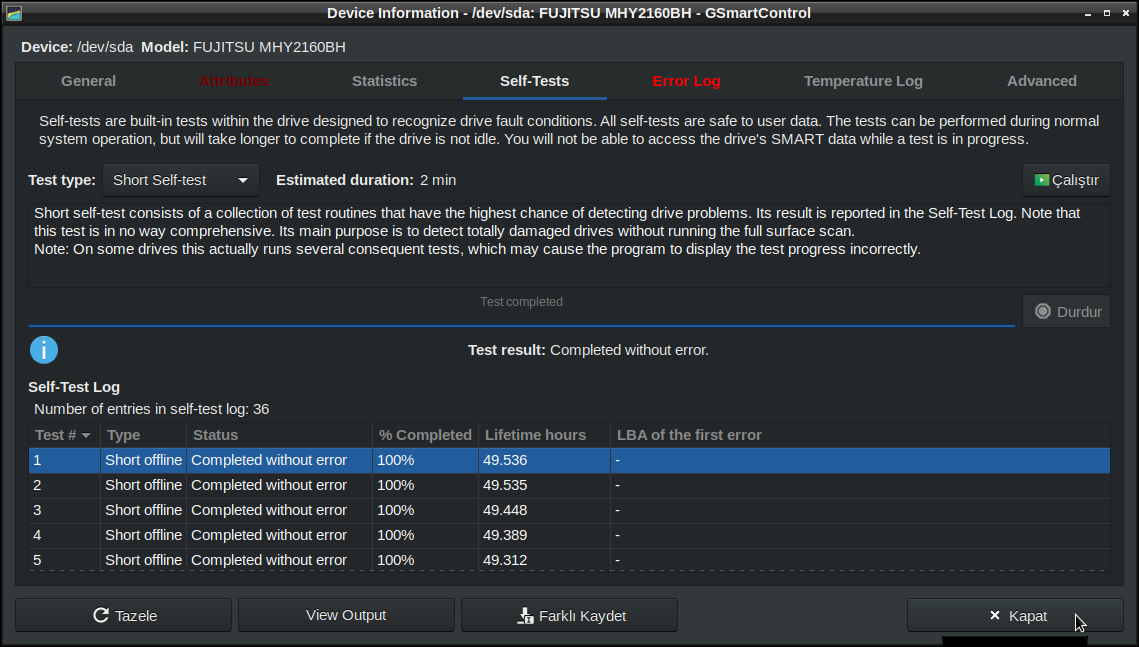Viewport: 1139px width, 647px height.
Task: Sort by Type column header
Action: 143,435
